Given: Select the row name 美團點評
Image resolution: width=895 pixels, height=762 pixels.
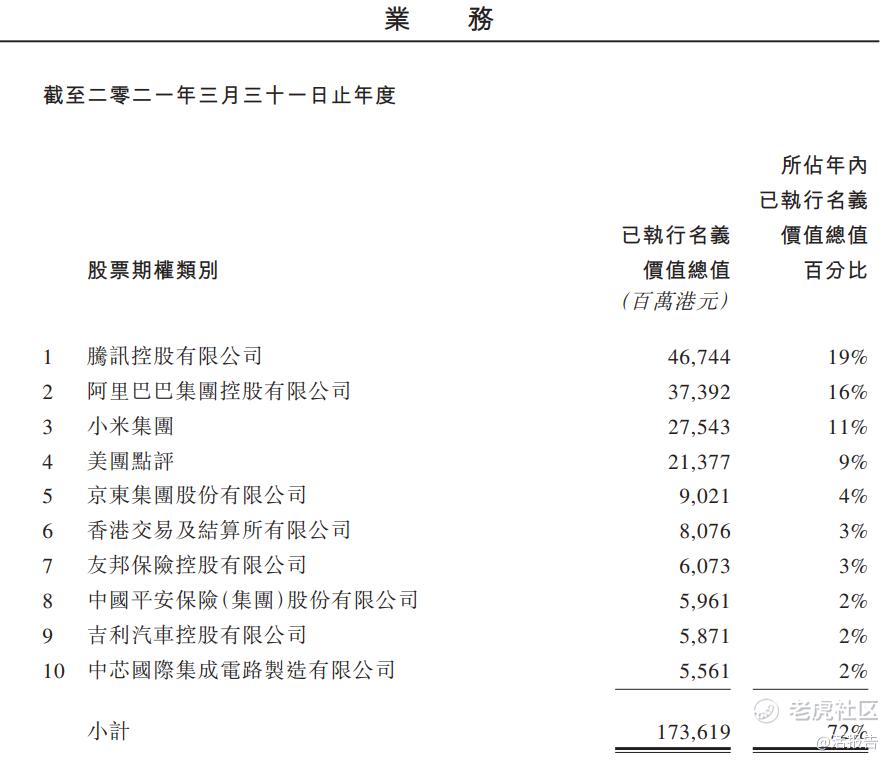Looking at the screenshot, I should [131, 461].
